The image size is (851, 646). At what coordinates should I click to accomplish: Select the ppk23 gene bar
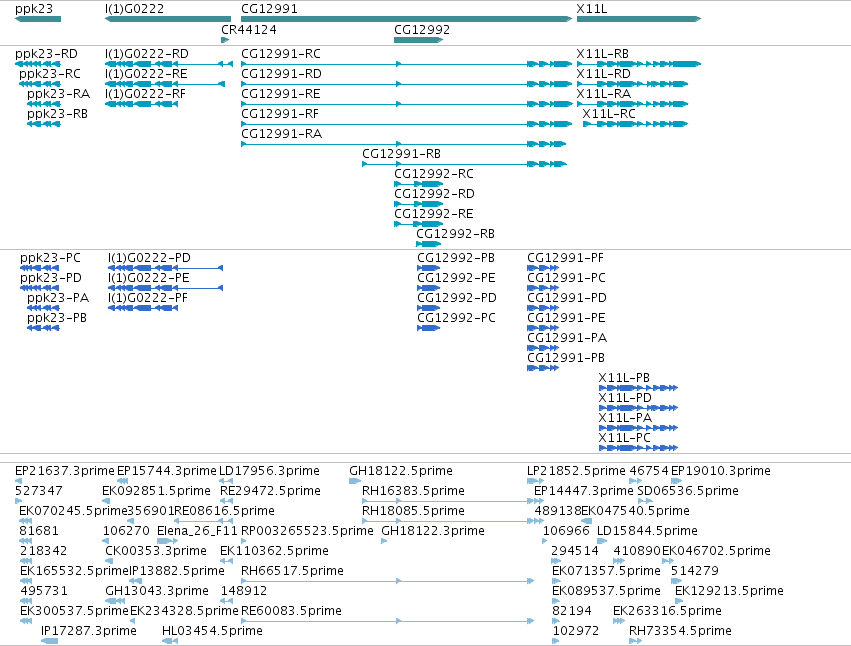click(38, 19)
